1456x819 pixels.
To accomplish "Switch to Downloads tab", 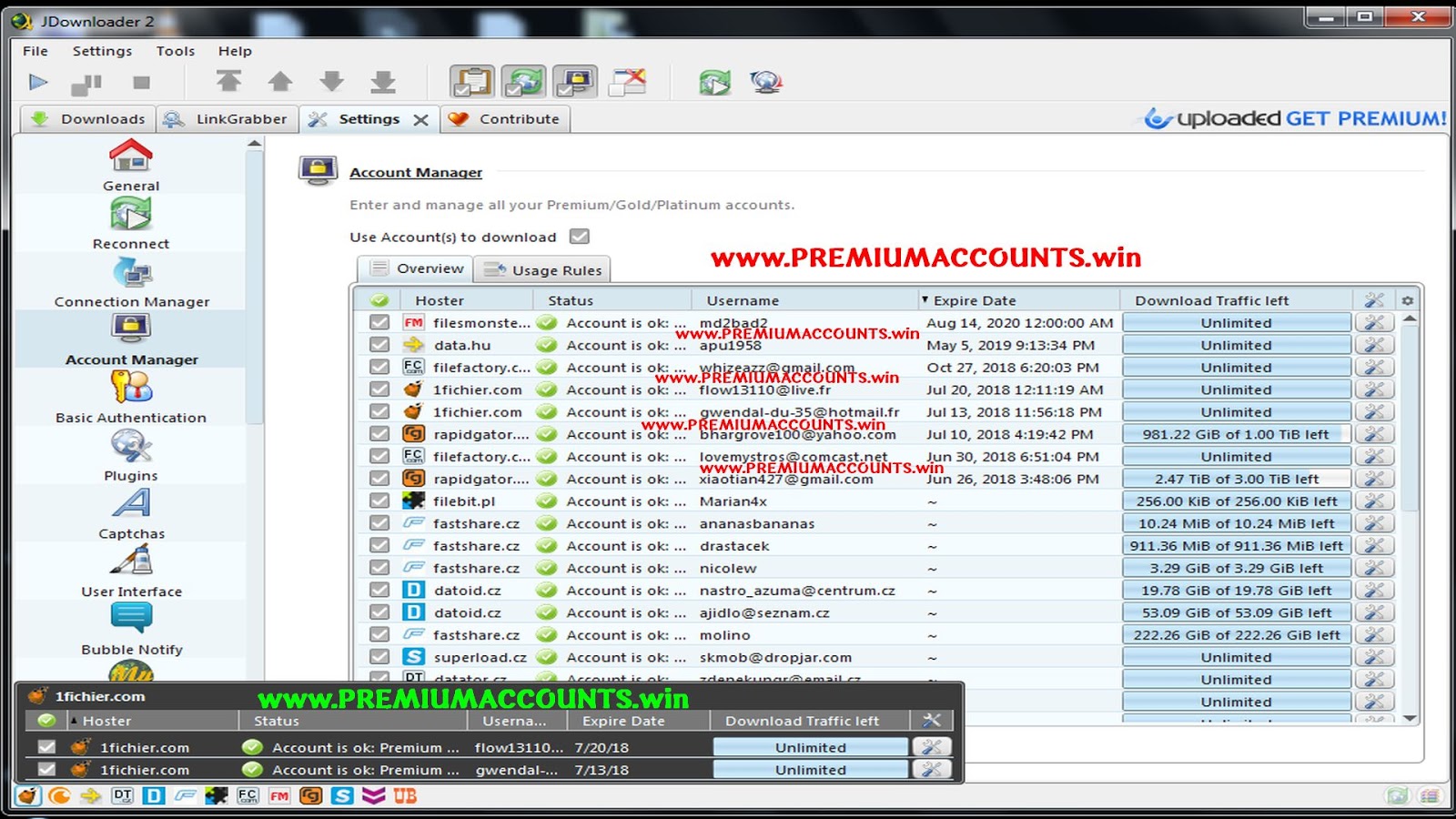I will [87, 119].
